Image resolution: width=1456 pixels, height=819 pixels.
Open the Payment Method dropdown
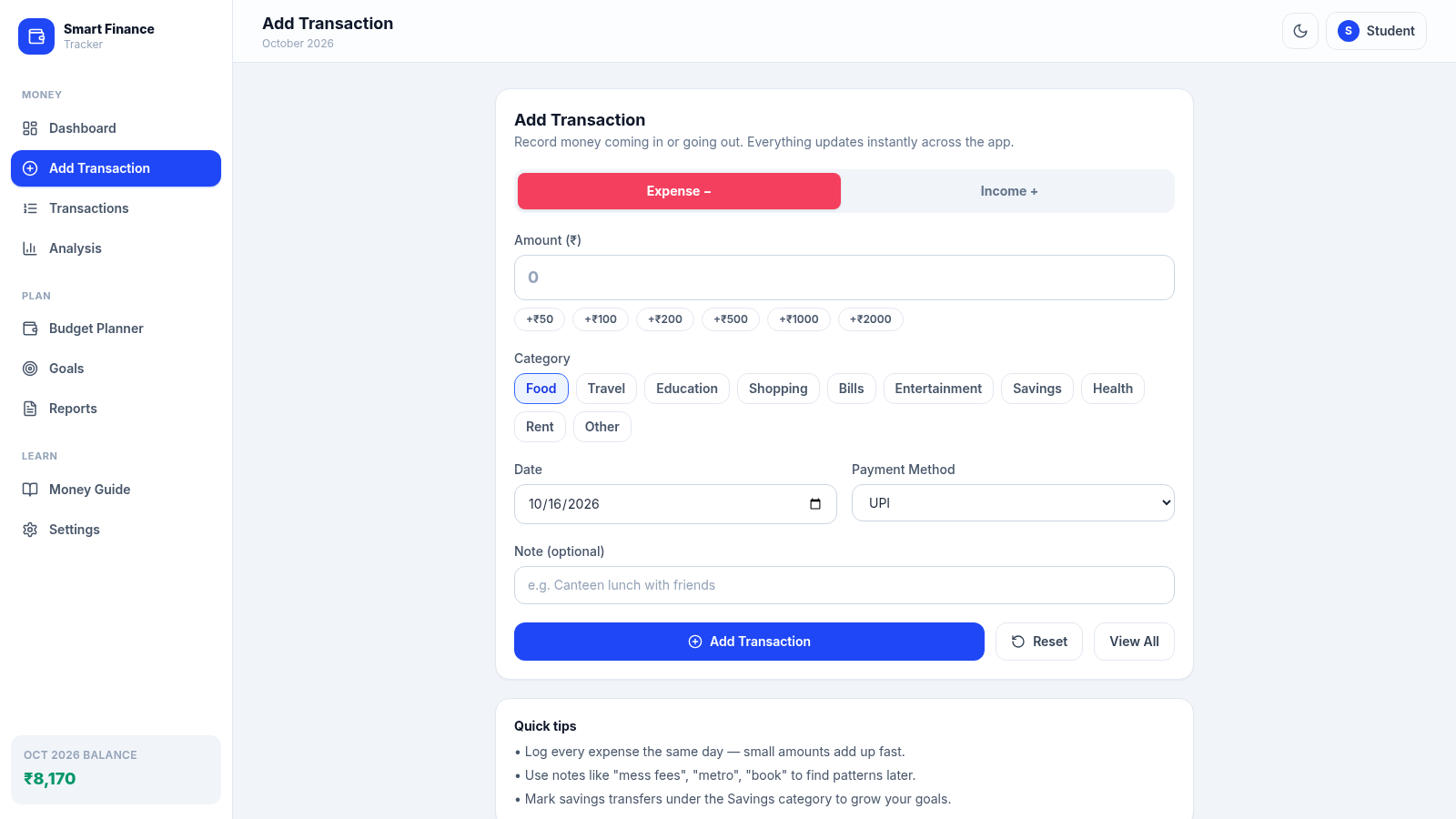click(1013, 503)
